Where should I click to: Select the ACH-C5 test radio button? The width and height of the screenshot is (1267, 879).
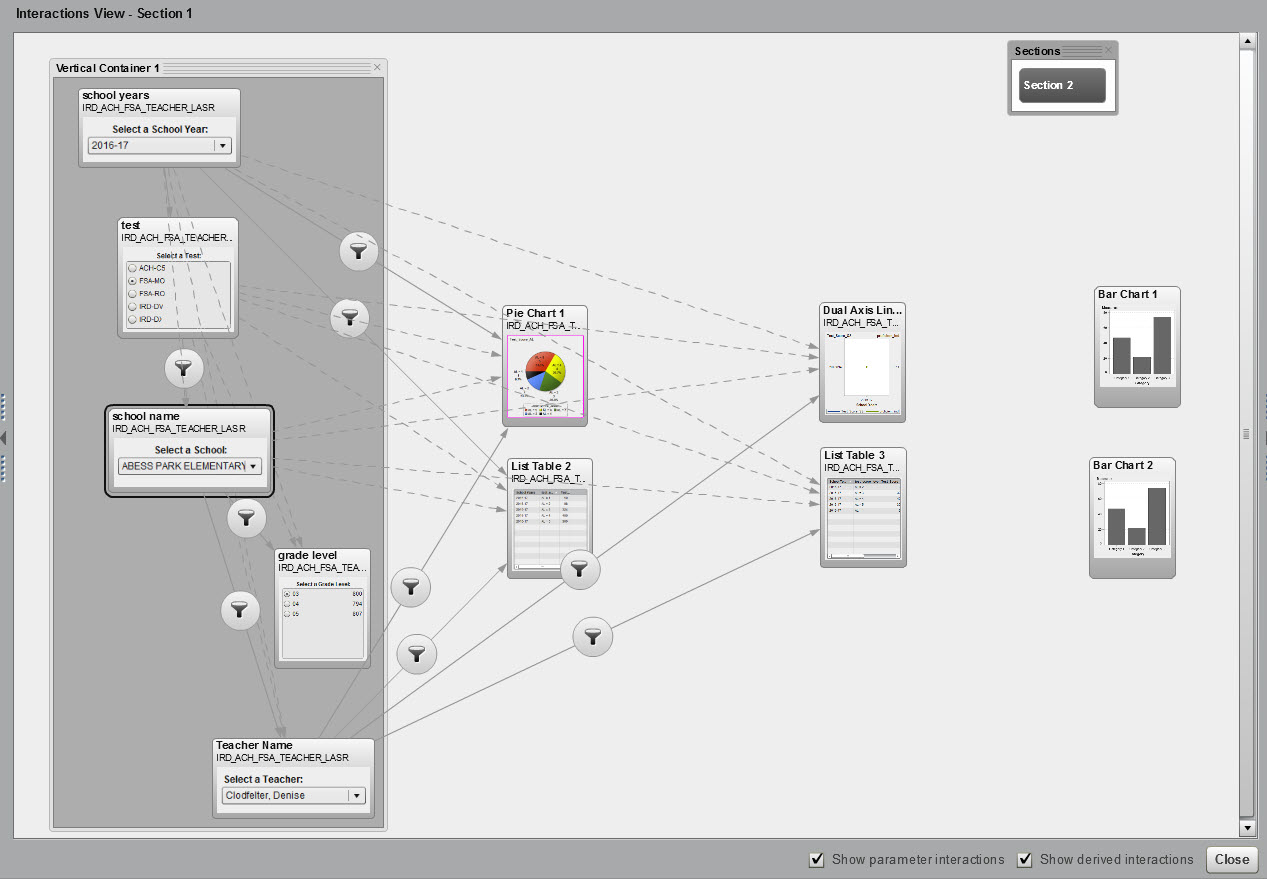point(131,267)
